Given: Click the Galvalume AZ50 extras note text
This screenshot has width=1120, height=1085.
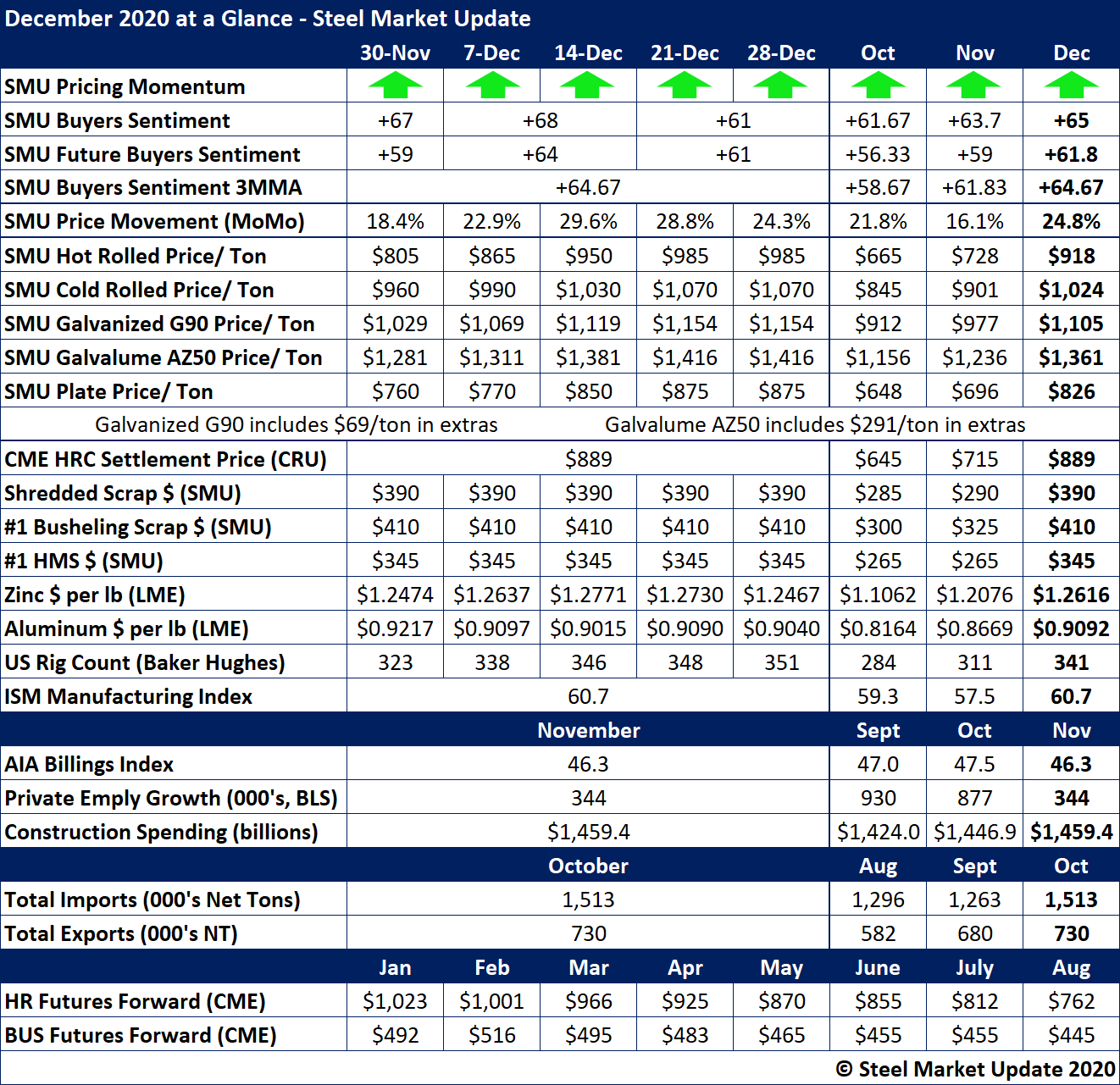Looking at the screenshot, I should (815, 424).
